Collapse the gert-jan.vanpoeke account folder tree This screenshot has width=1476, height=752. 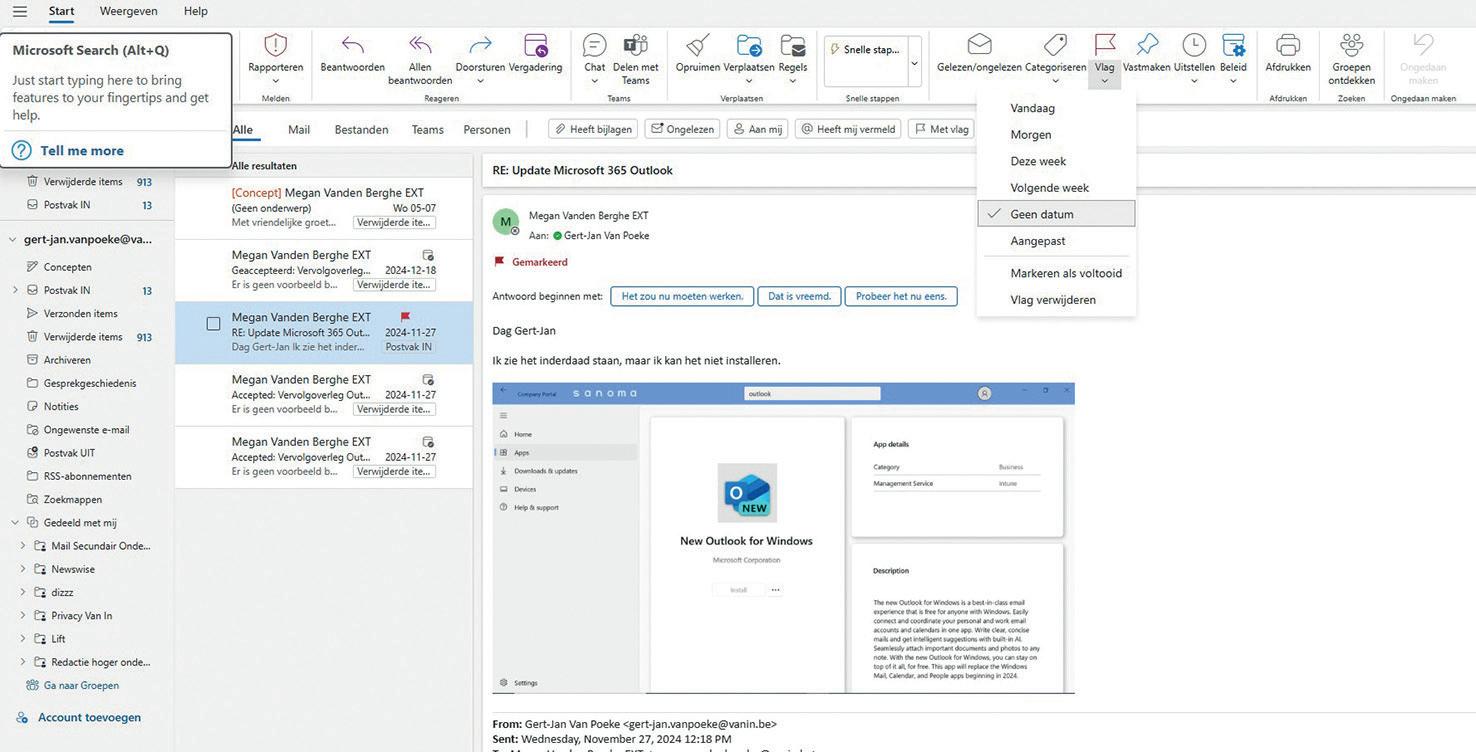14,240
